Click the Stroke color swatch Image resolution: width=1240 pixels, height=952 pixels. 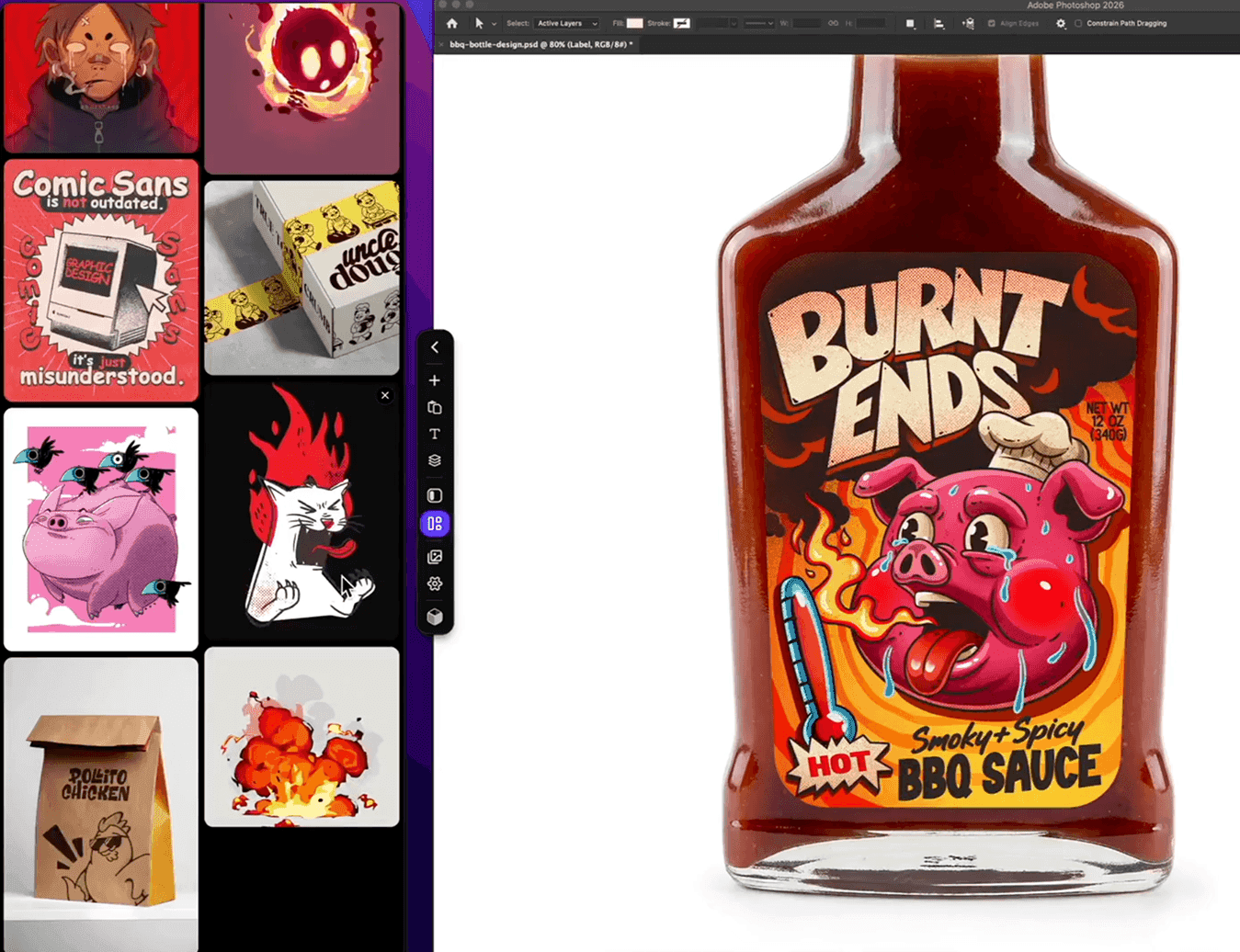click(x=681, y=23)
